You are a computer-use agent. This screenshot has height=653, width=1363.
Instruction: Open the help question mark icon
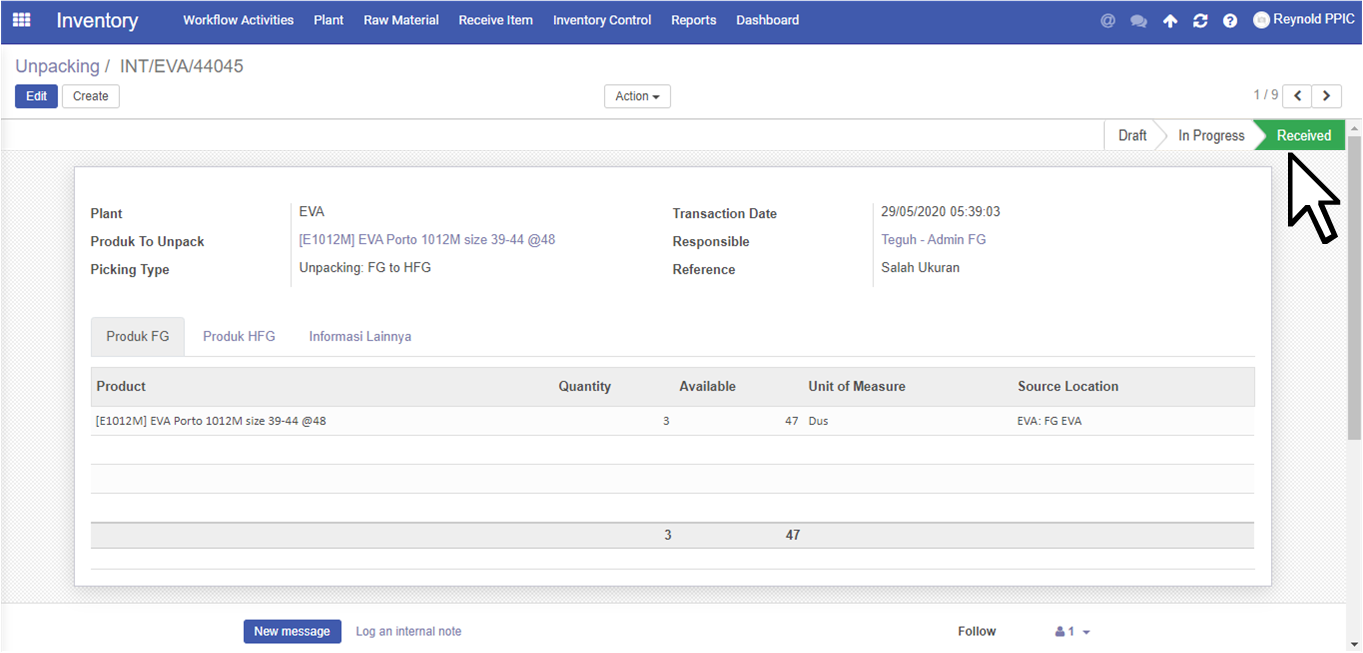coord(1230,20)
